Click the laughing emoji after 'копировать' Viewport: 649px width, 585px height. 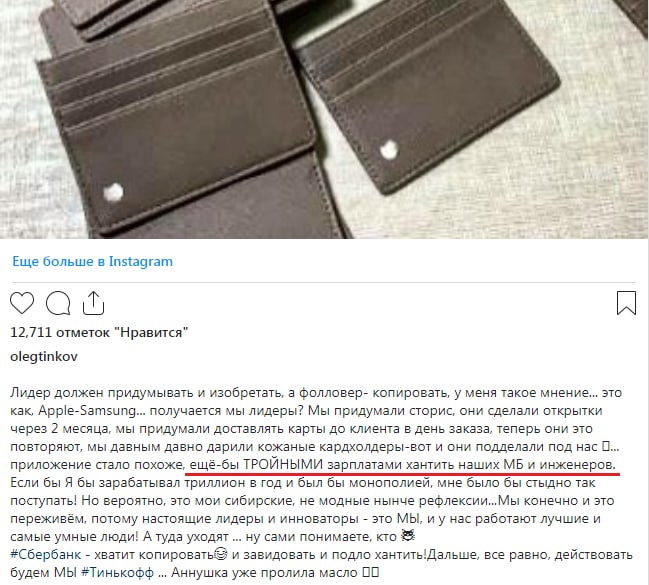pyautogui.click(x=220, y=554)
